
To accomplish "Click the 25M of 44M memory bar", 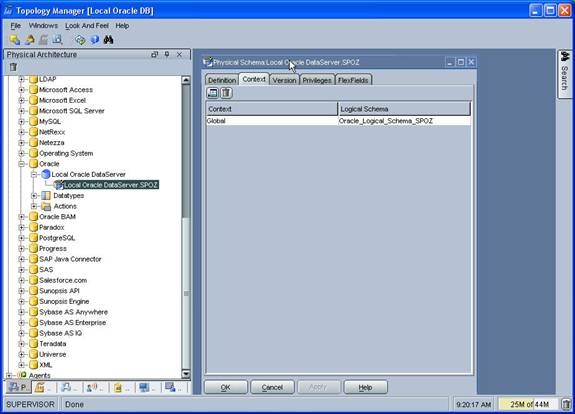I will pos(528,404).
